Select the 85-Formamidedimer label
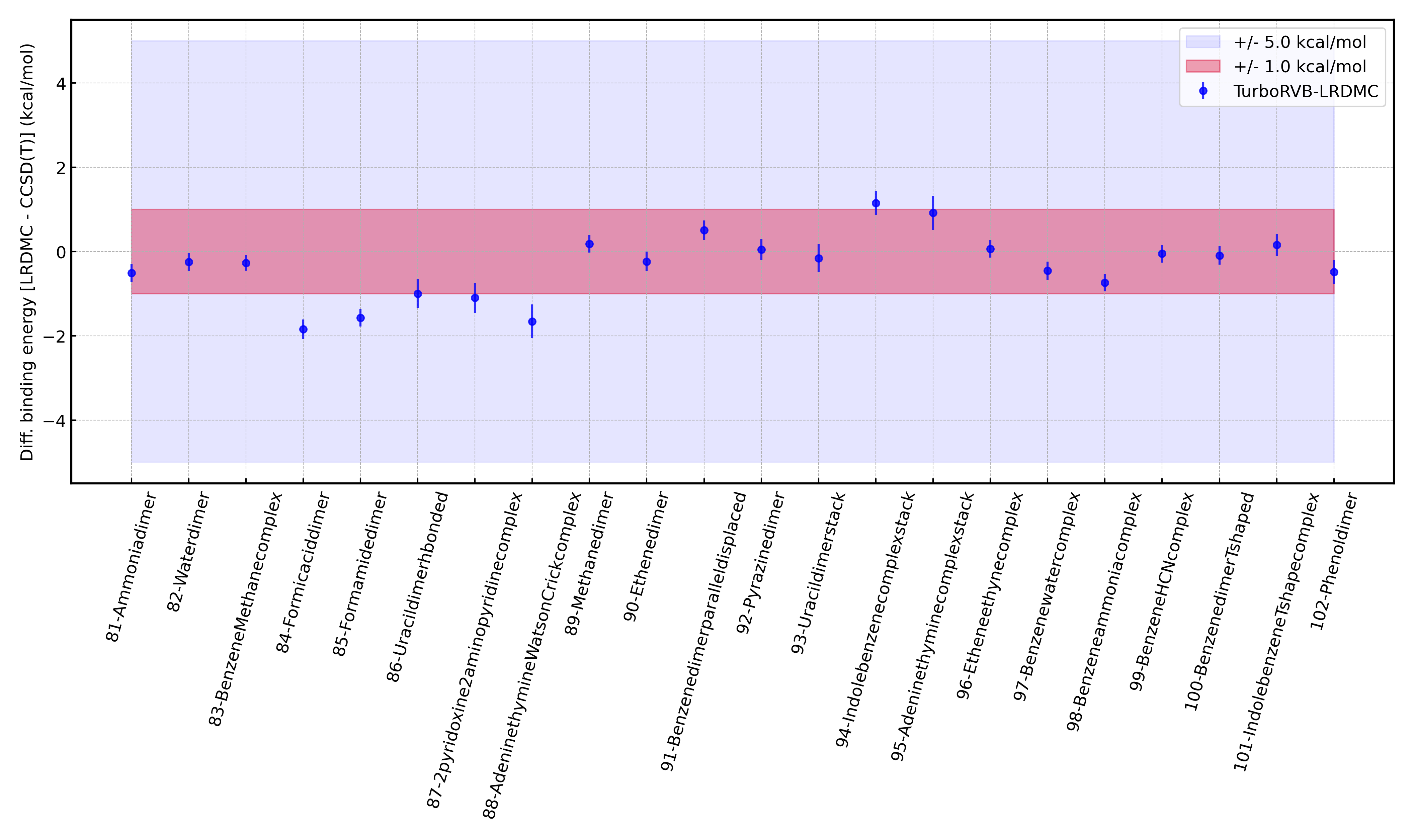Image resolution: width=1414 pixels, height=840 pixels. click(x=359, y=574)
